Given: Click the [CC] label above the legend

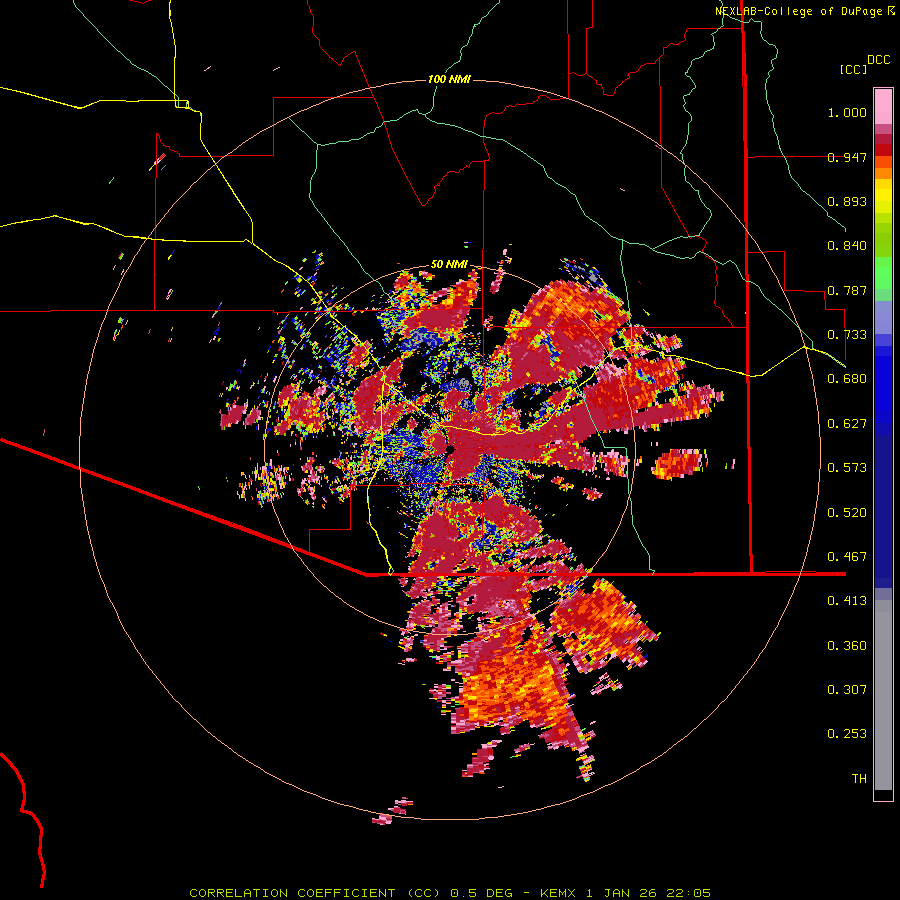Looking at the screenshot, I should [x=853, y=69].
